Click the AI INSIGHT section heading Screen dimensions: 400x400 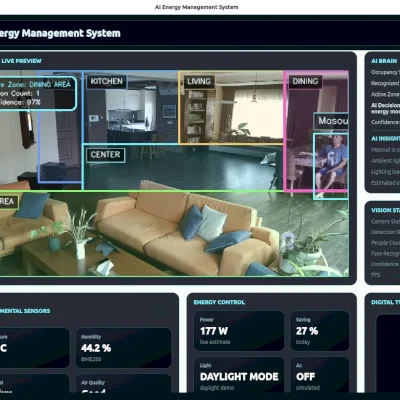(x=386, y=138)
